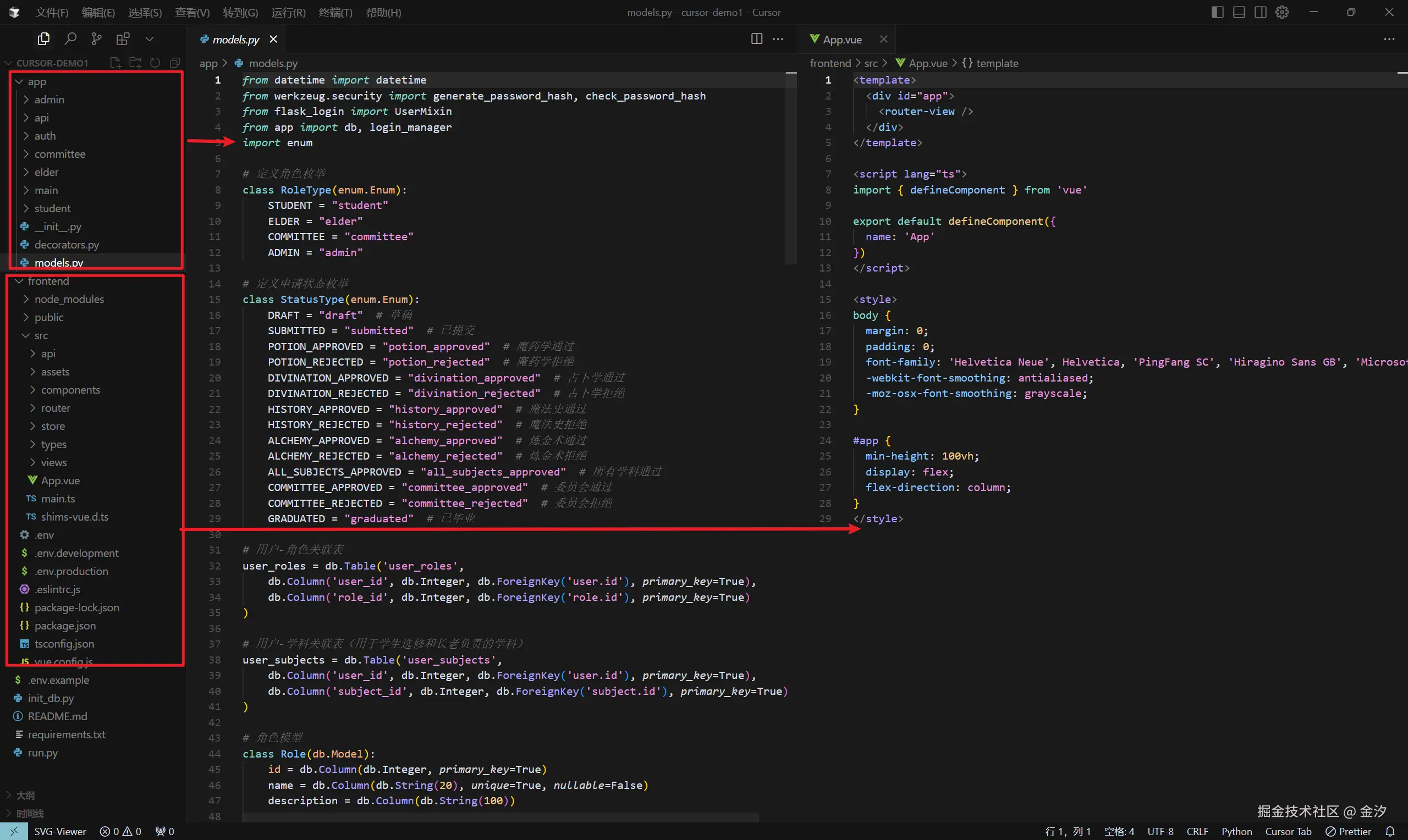Switch to the App.vue tab
Image resolution: width=1408 pixels, height=840 pixels.
point(842,39)
